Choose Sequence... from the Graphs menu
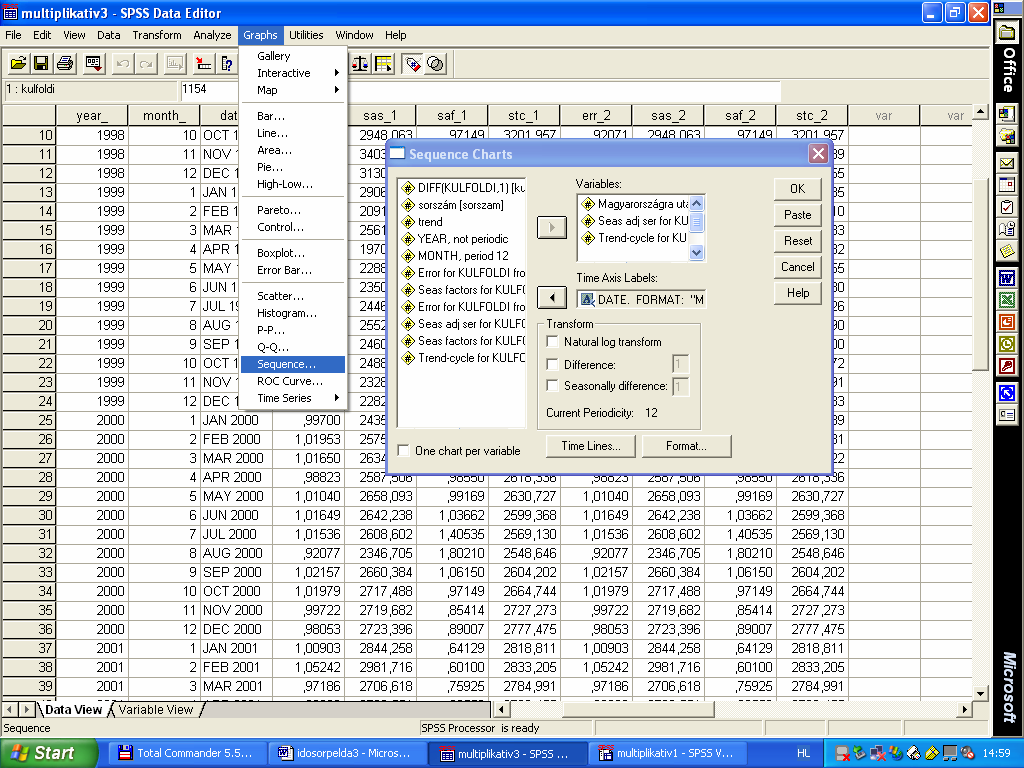This screenshot has height=768, width=1024. tap(293, 364)
